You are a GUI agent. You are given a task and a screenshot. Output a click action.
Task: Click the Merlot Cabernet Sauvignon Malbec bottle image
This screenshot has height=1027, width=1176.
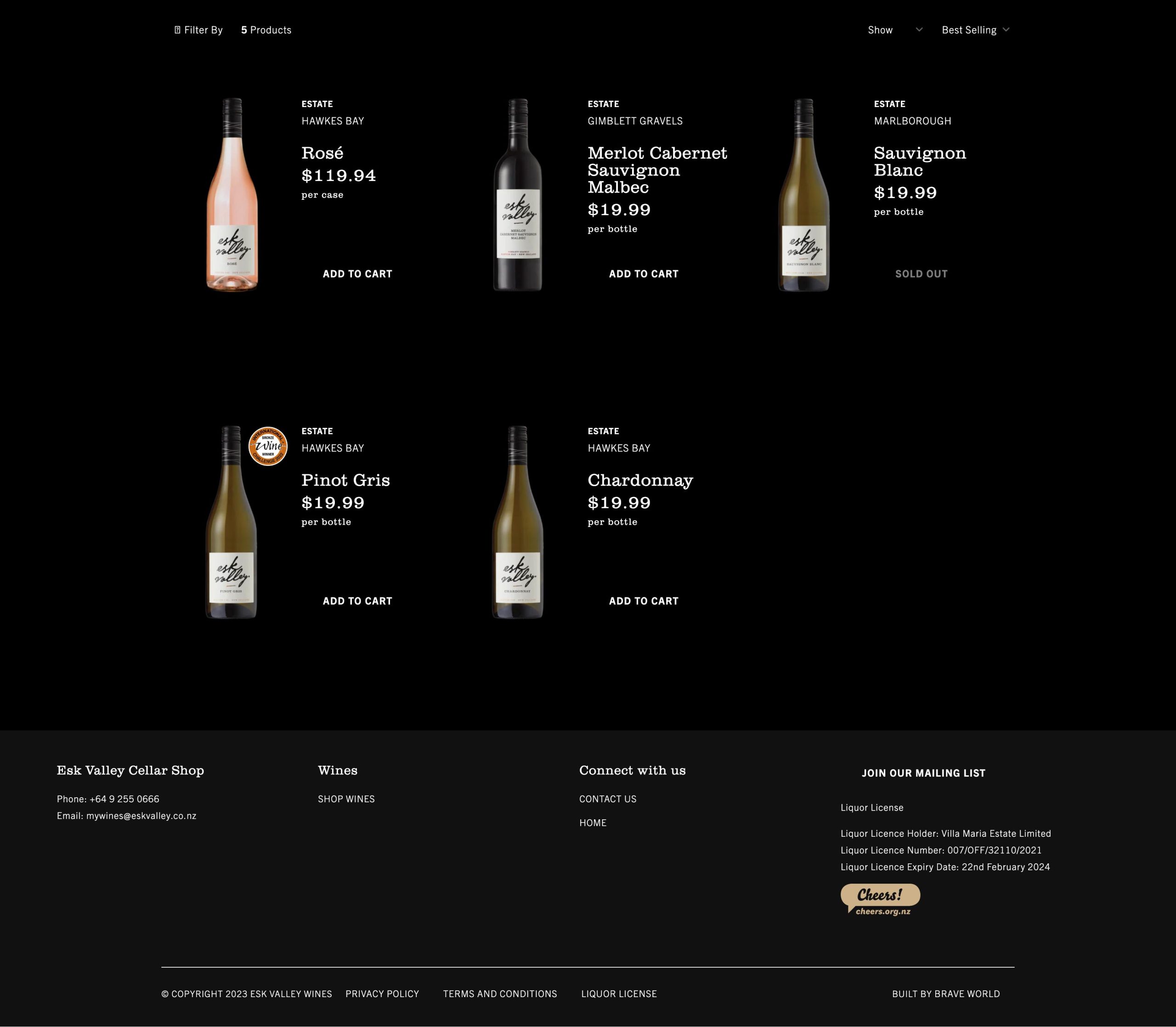click(x=518, y=195)
